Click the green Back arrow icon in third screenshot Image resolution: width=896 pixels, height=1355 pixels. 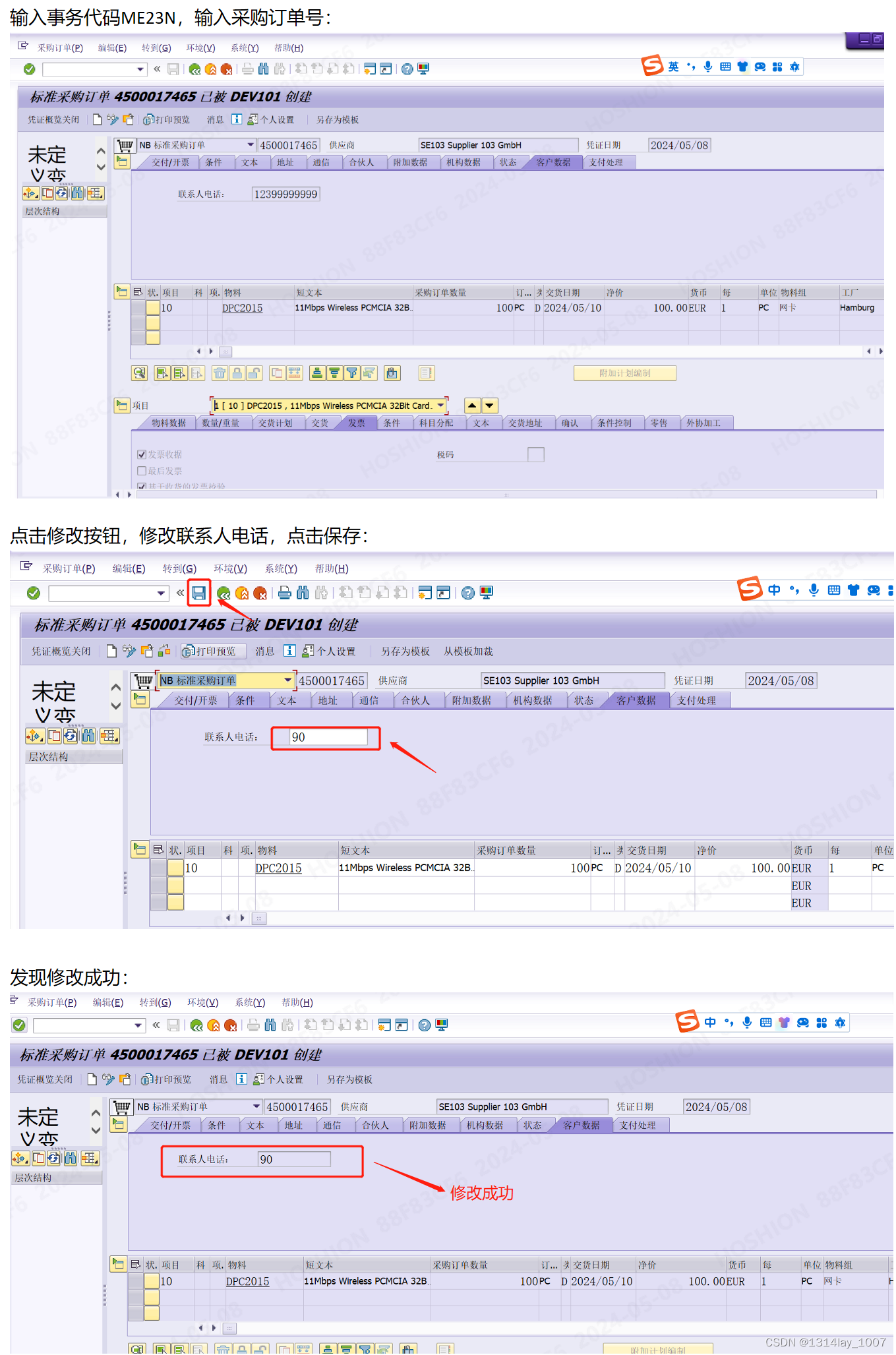click(x=196, y=1025)
